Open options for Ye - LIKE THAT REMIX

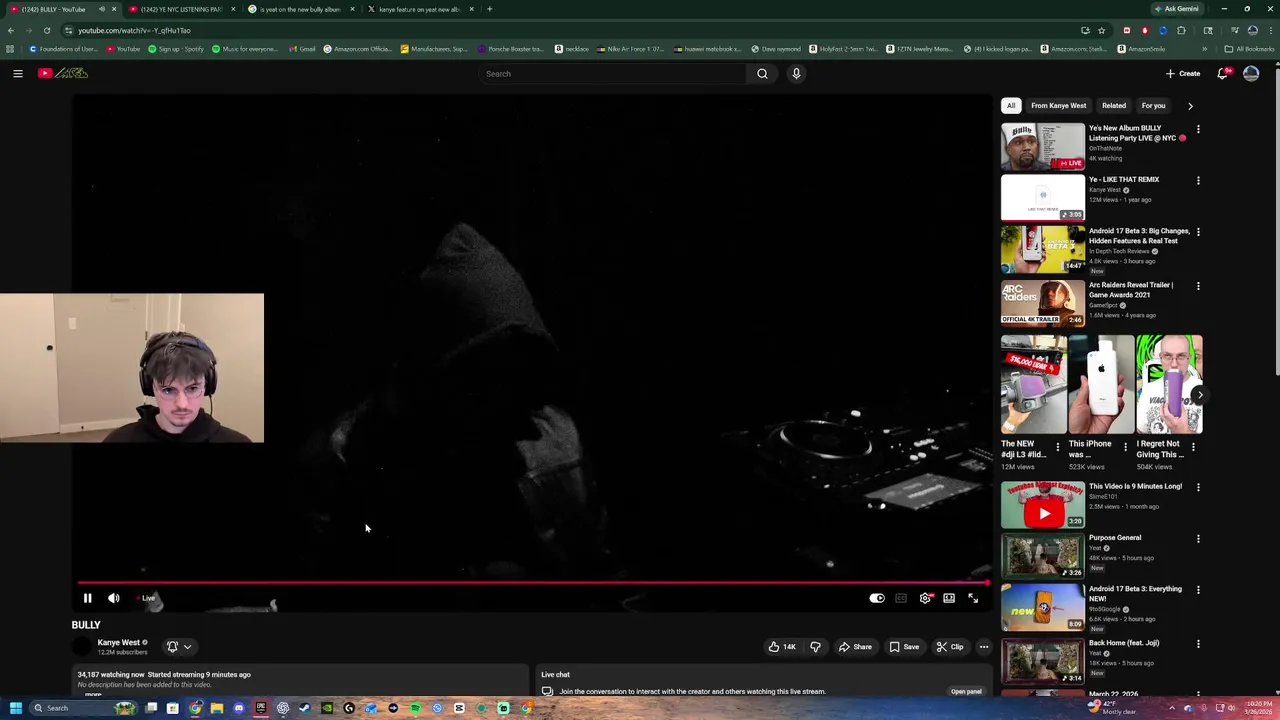(1198, 181)
